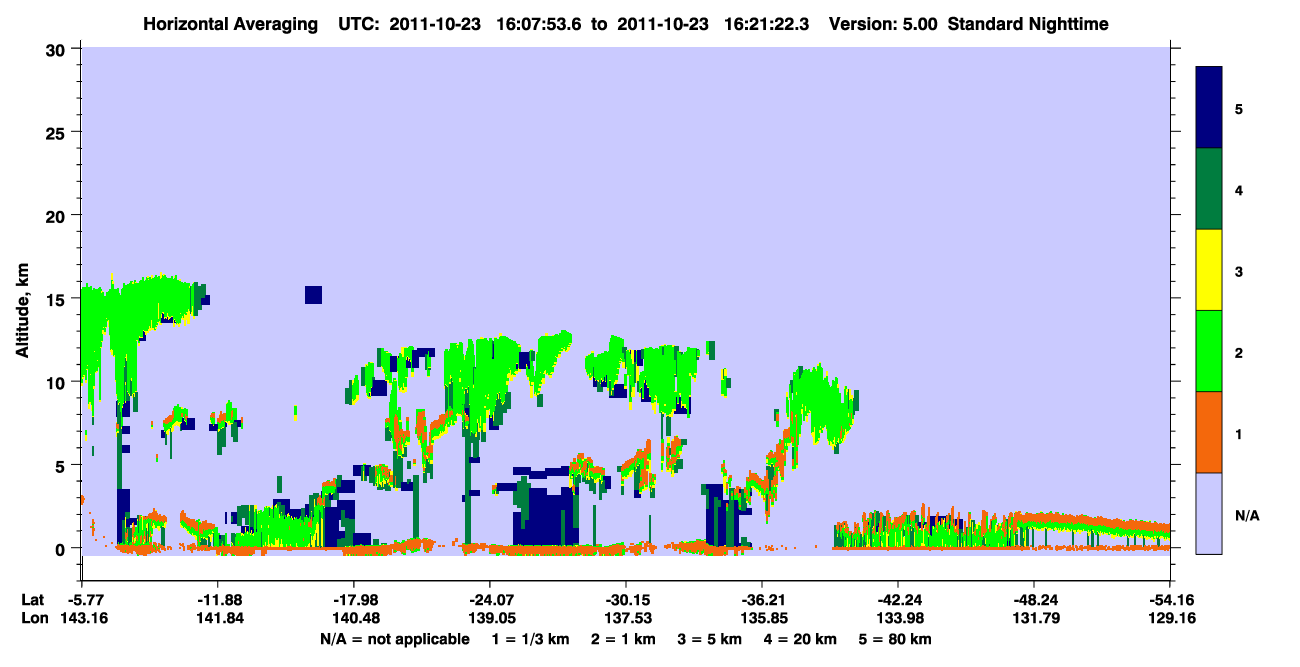This screenshot has height=667, width=1300.
Task: Click longitude value 135.85
Action: point(762,618)
